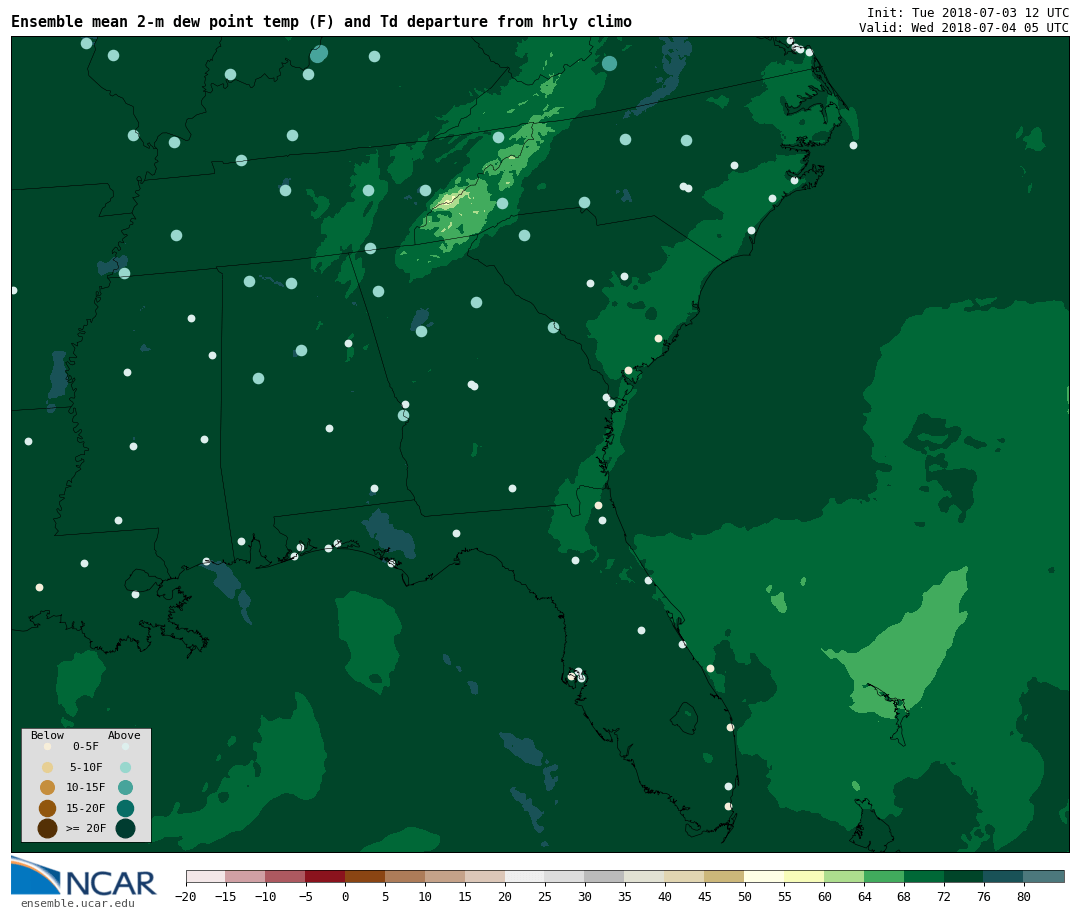Open the ensemble.ucar.edu link
Viewport: 1080px width, 915px height.
click(x=77, y=904)
